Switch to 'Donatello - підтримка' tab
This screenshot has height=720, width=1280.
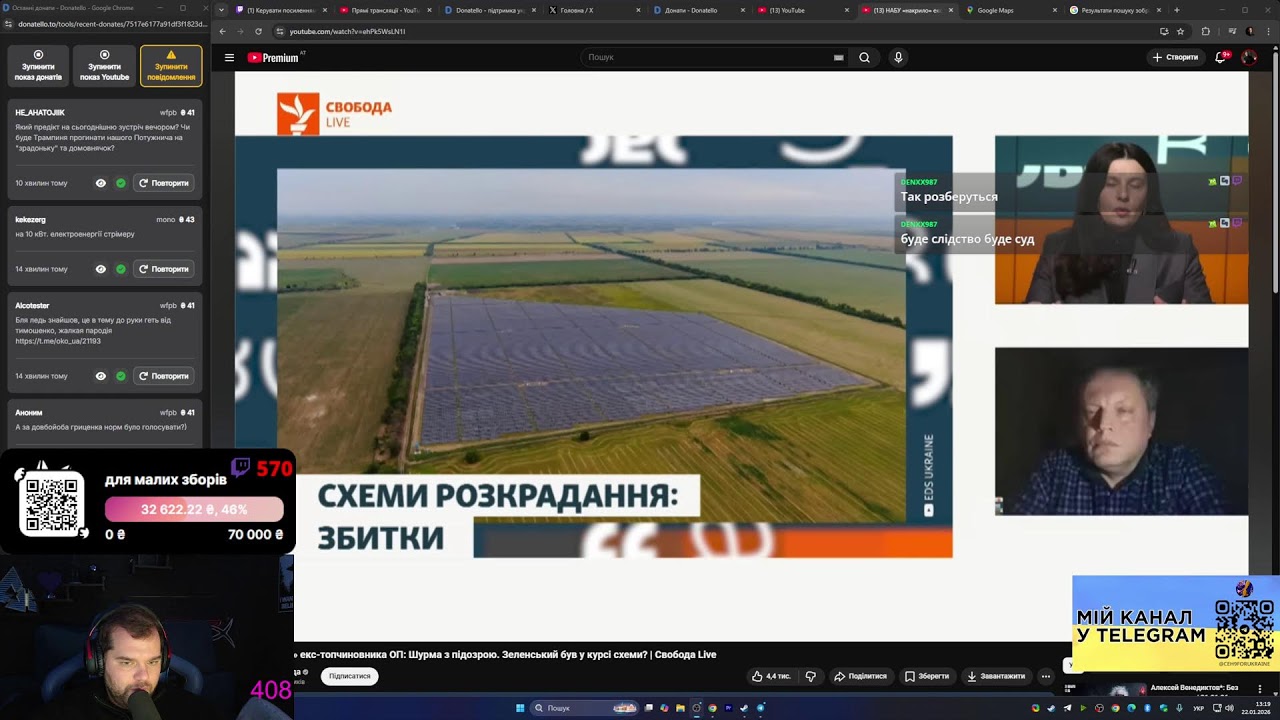[490, 10]
